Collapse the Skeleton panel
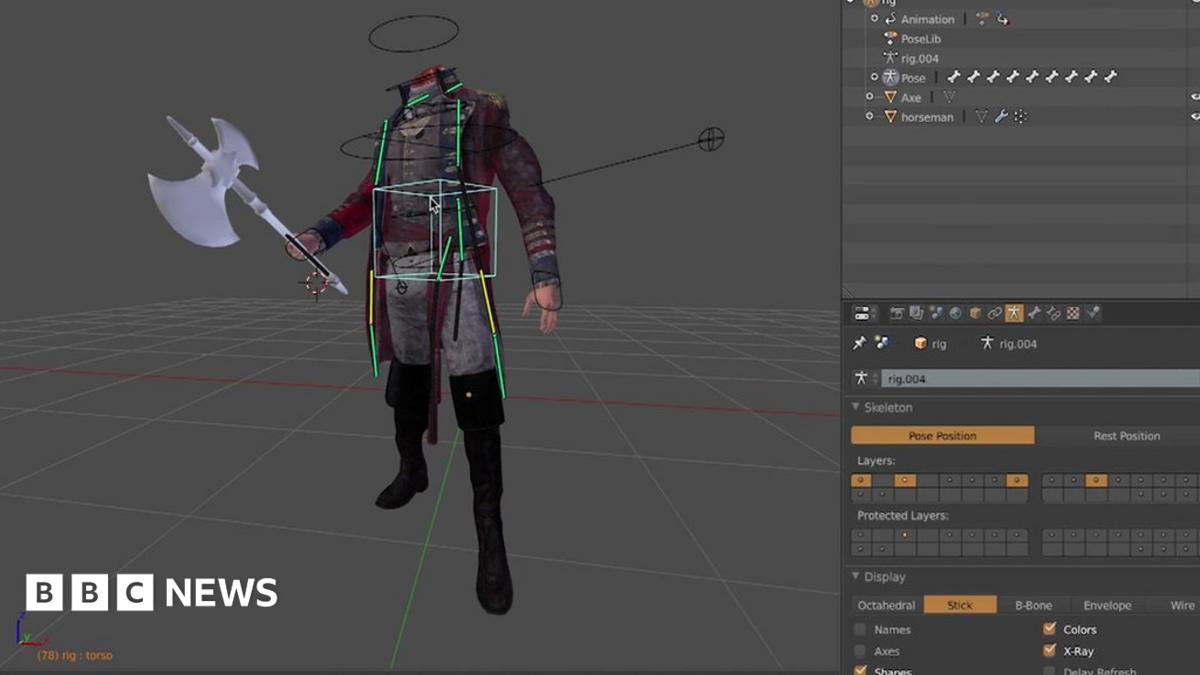Viewport: 1200px width, 675px height. 855,407
